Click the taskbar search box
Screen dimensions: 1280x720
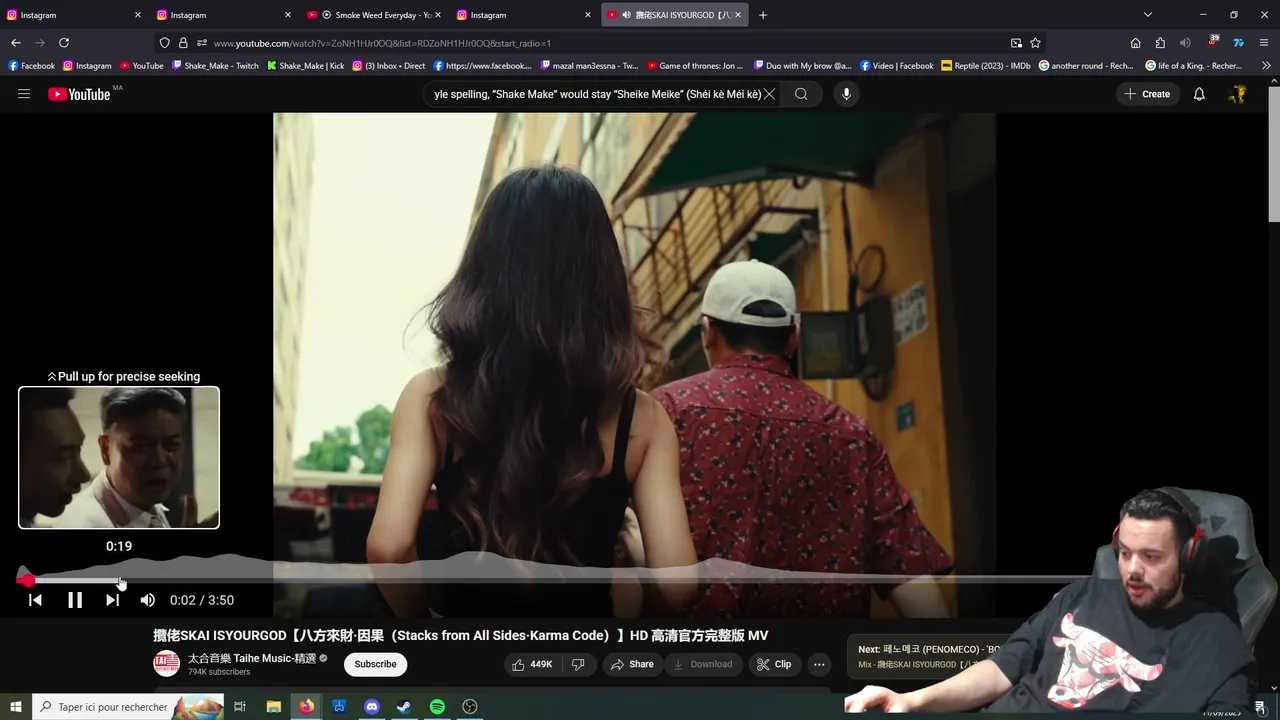point(127,707)
